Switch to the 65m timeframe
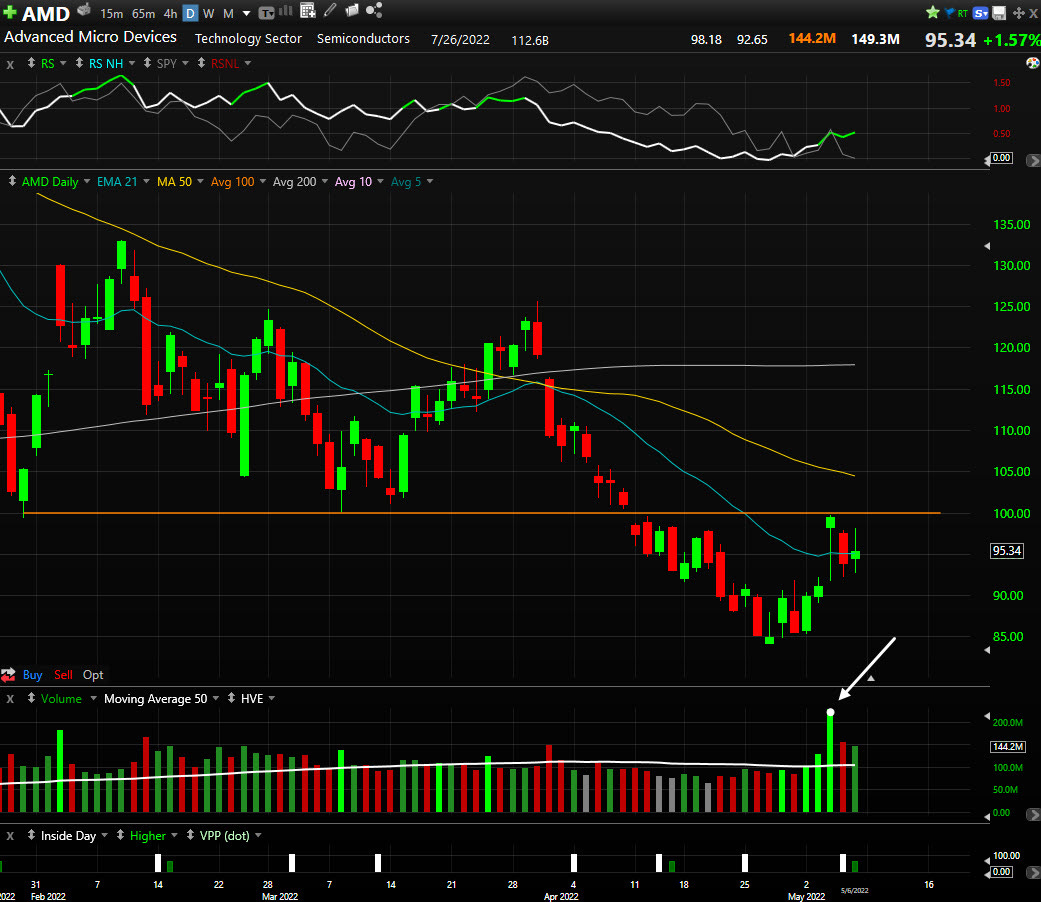Image resolution: width=1041 pixels, height=902 pixels. click(x=143, y=13)
